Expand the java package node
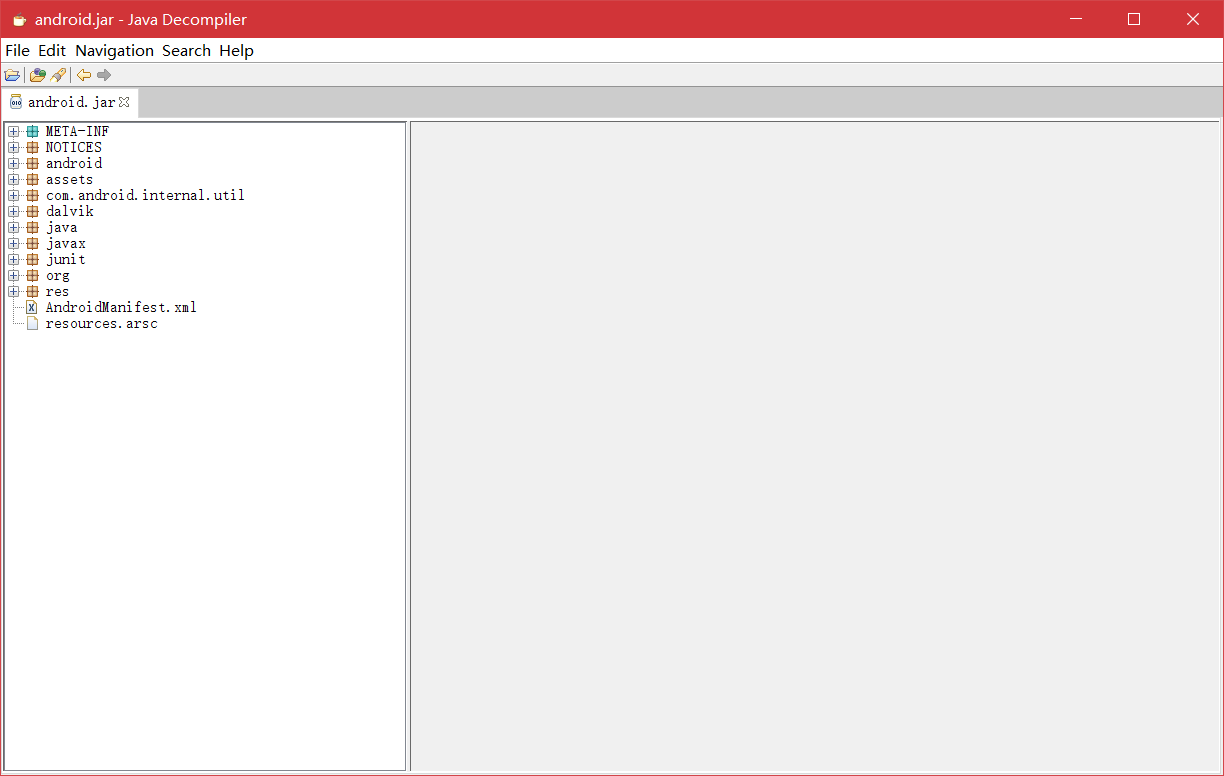Viewport: 1224px width, 776px height. pyautogui.click(x=13, y=227)
